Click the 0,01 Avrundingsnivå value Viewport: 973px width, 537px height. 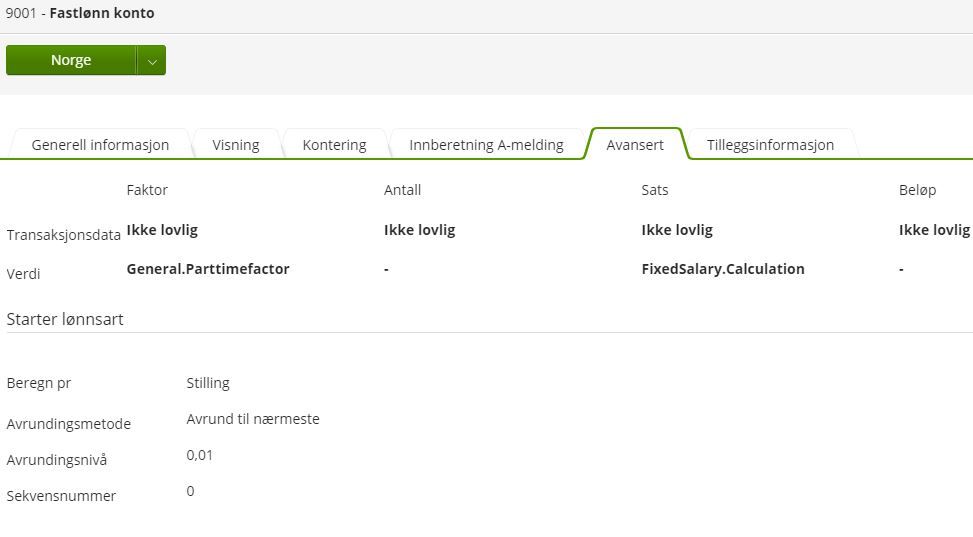tap(200, 455)
